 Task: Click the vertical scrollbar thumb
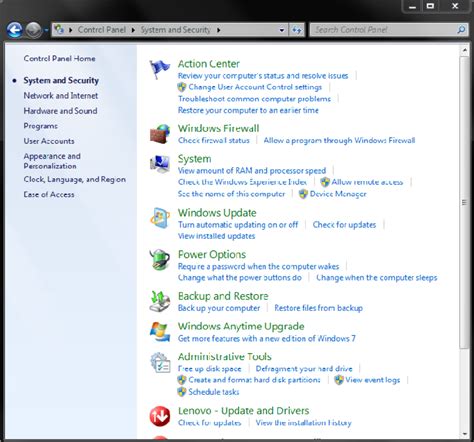[464, 202]
